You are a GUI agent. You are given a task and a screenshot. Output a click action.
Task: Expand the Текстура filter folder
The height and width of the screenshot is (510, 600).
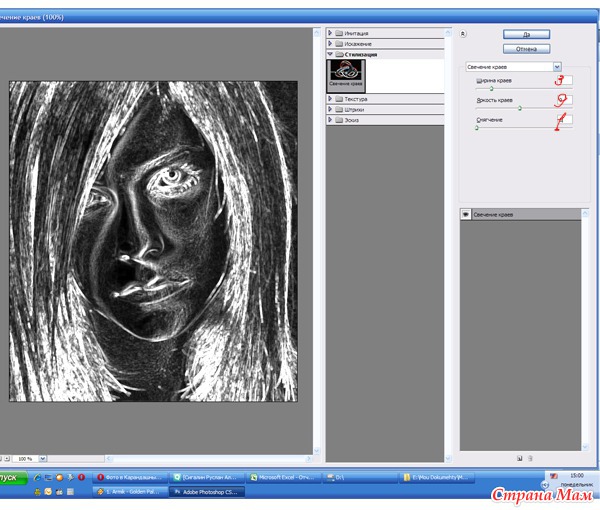(330, 99)
